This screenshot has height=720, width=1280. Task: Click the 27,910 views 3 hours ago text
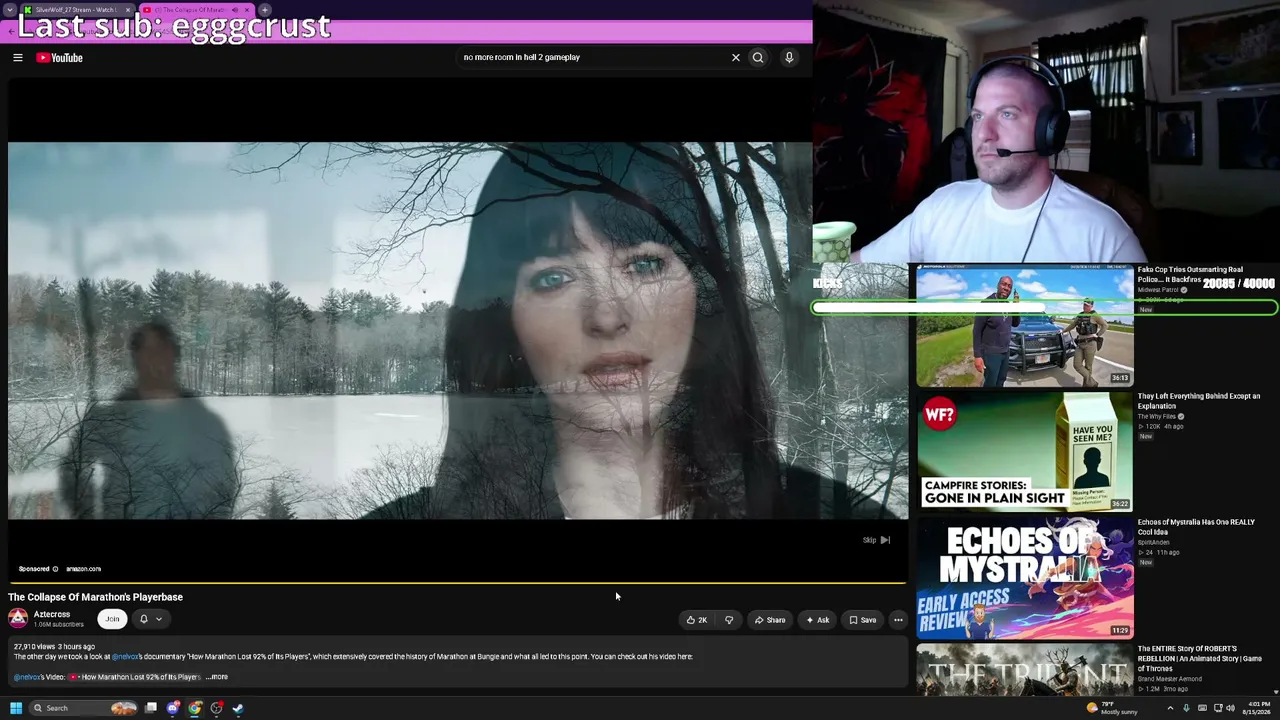[x=54, y=647]
